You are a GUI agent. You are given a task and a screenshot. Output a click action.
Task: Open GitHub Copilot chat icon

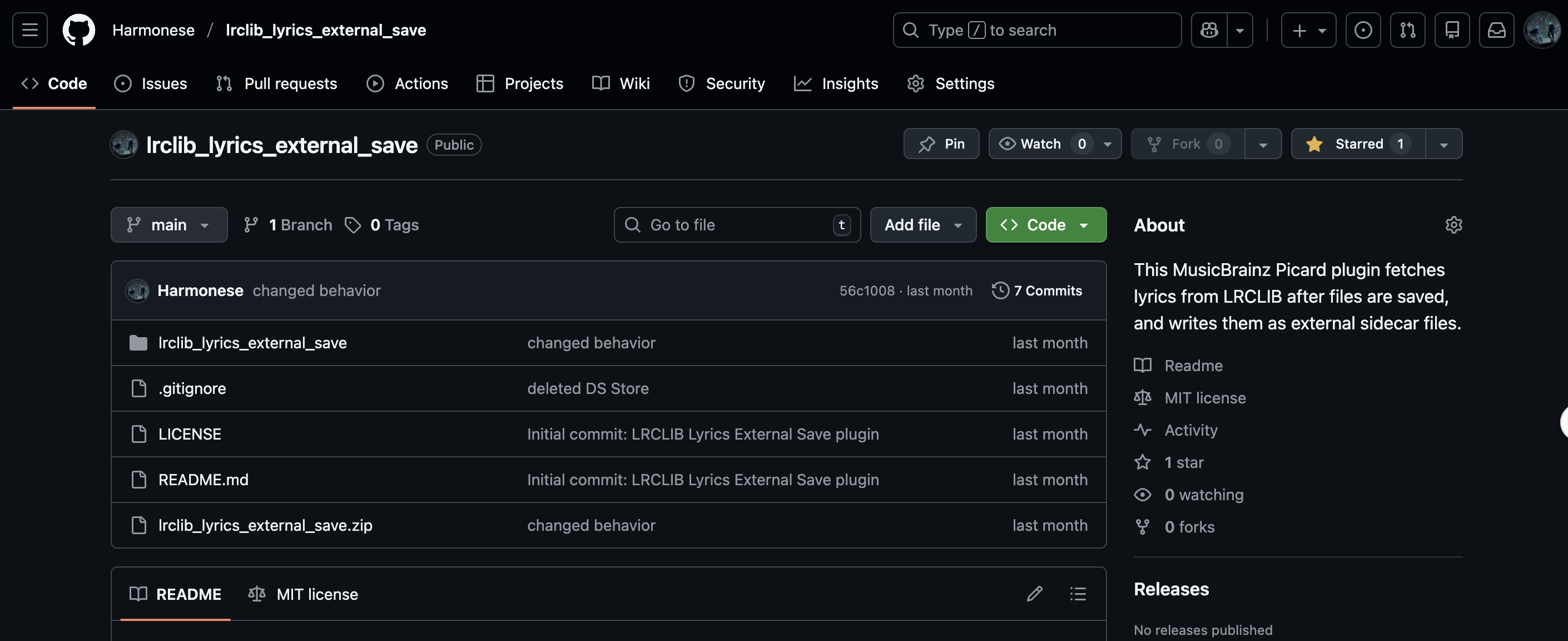1209,30
